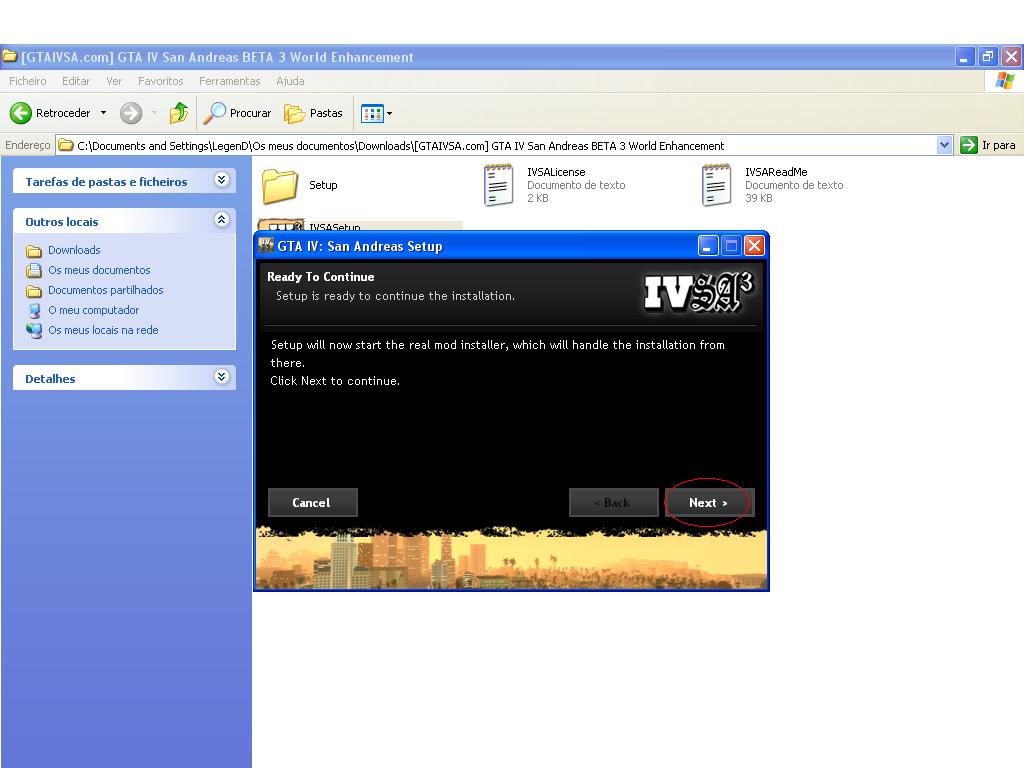Viewport: 1024px width, 768px height.
Task: Expand the address bar dropdown
Action: click(x=944, y=145)
